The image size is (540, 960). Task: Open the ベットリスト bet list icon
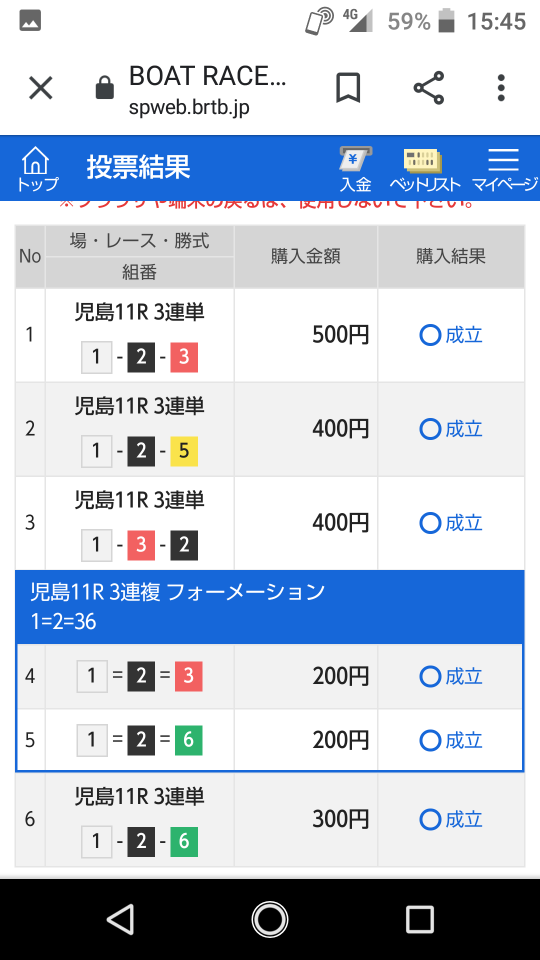(424, 169)
